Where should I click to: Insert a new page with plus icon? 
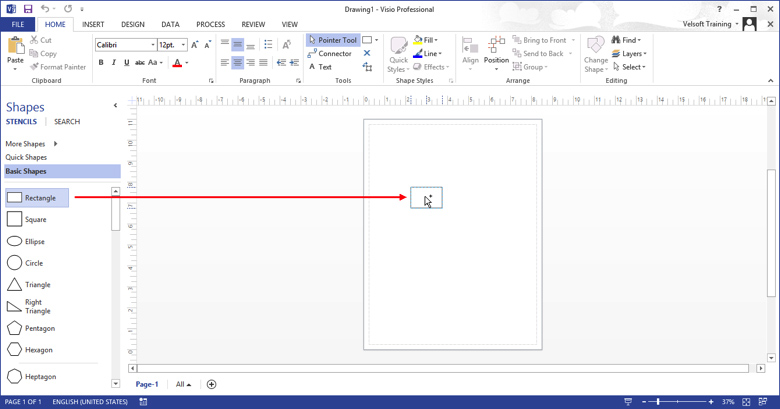211,384
